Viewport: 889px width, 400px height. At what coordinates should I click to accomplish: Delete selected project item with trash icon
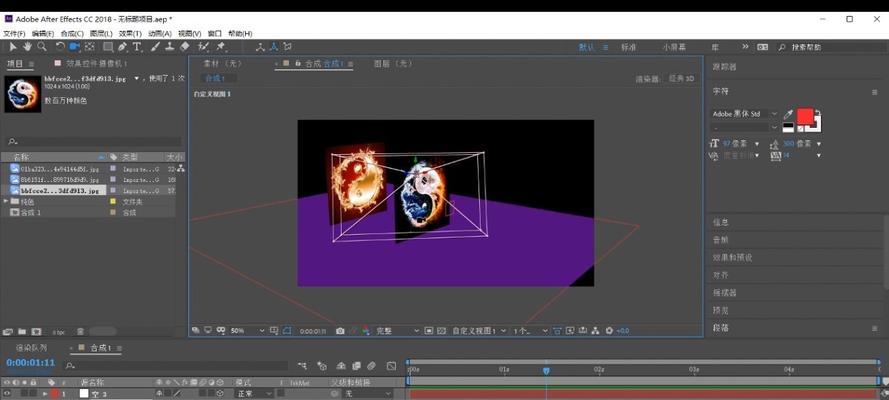point(81,331)
